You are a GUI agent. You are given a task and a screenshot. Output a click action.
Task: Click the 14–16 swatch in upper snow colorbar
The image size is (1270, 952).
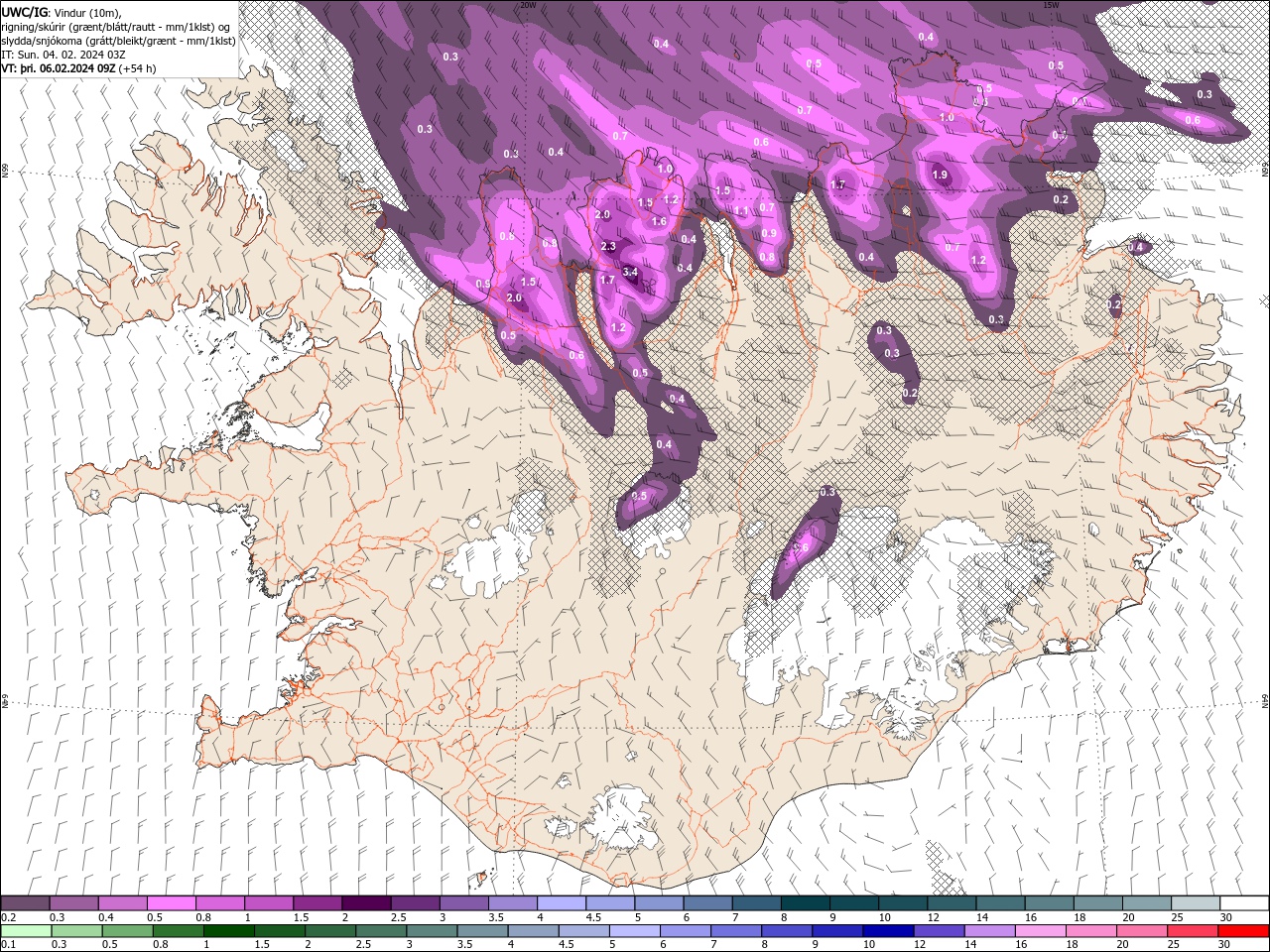coord(1001,903)
